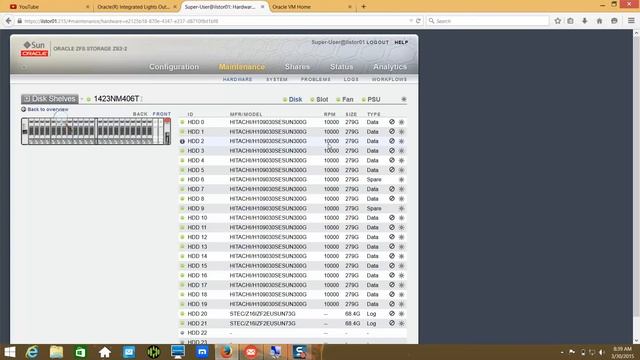Screen dimensions: 640x360
Task: Toggle the locate LED for HDD 18
Action: pyautogui.click(x=401, y=294)
